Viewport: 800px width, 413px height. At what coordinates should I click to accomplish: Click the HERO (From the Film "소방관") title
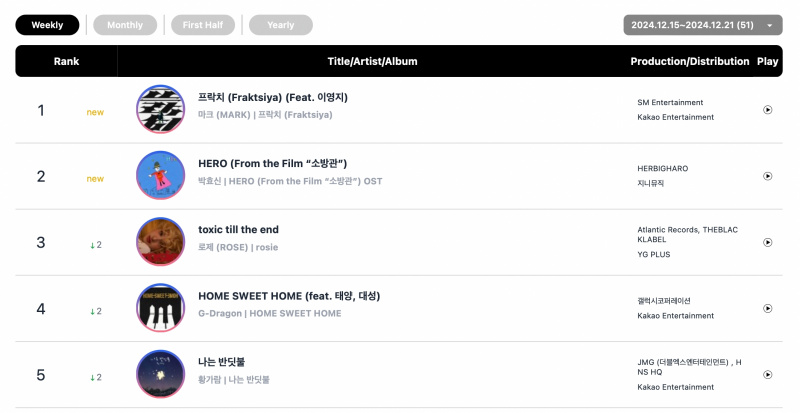pyautogui.click(x=272, y=164)
